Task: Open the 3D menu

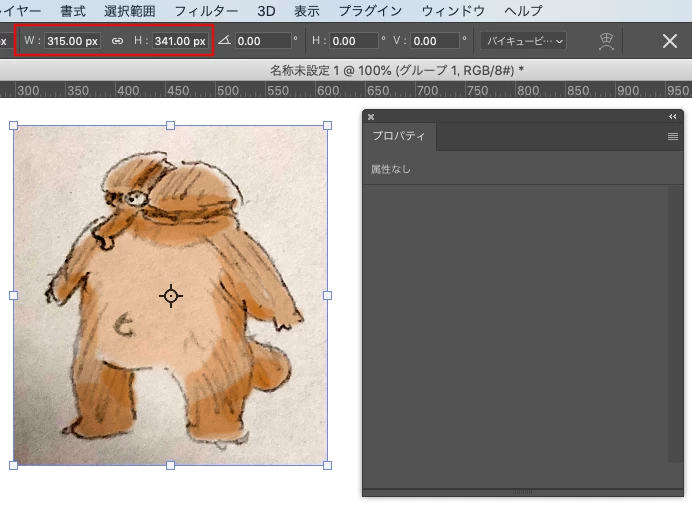Action: pos(266,11)
